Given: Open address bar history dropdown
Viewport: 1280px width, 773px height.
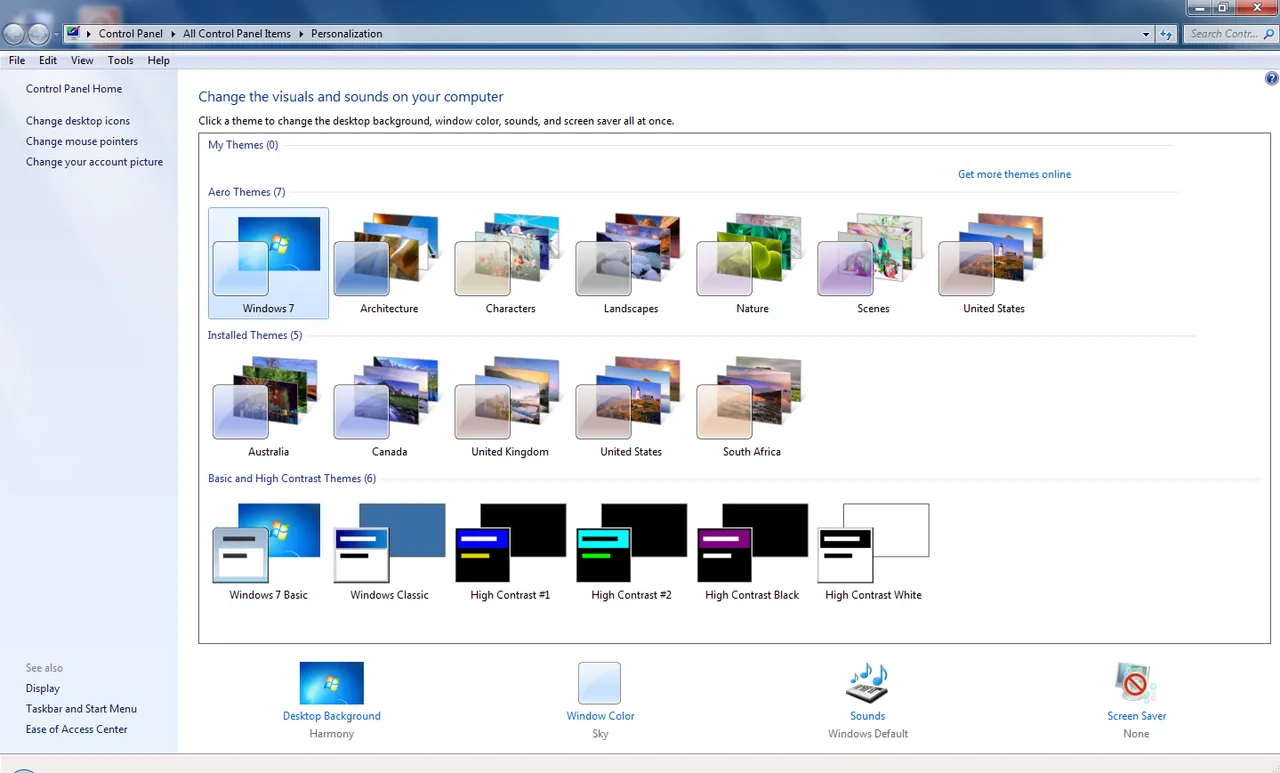Looking at the screenshot, I should [1146, 34].
